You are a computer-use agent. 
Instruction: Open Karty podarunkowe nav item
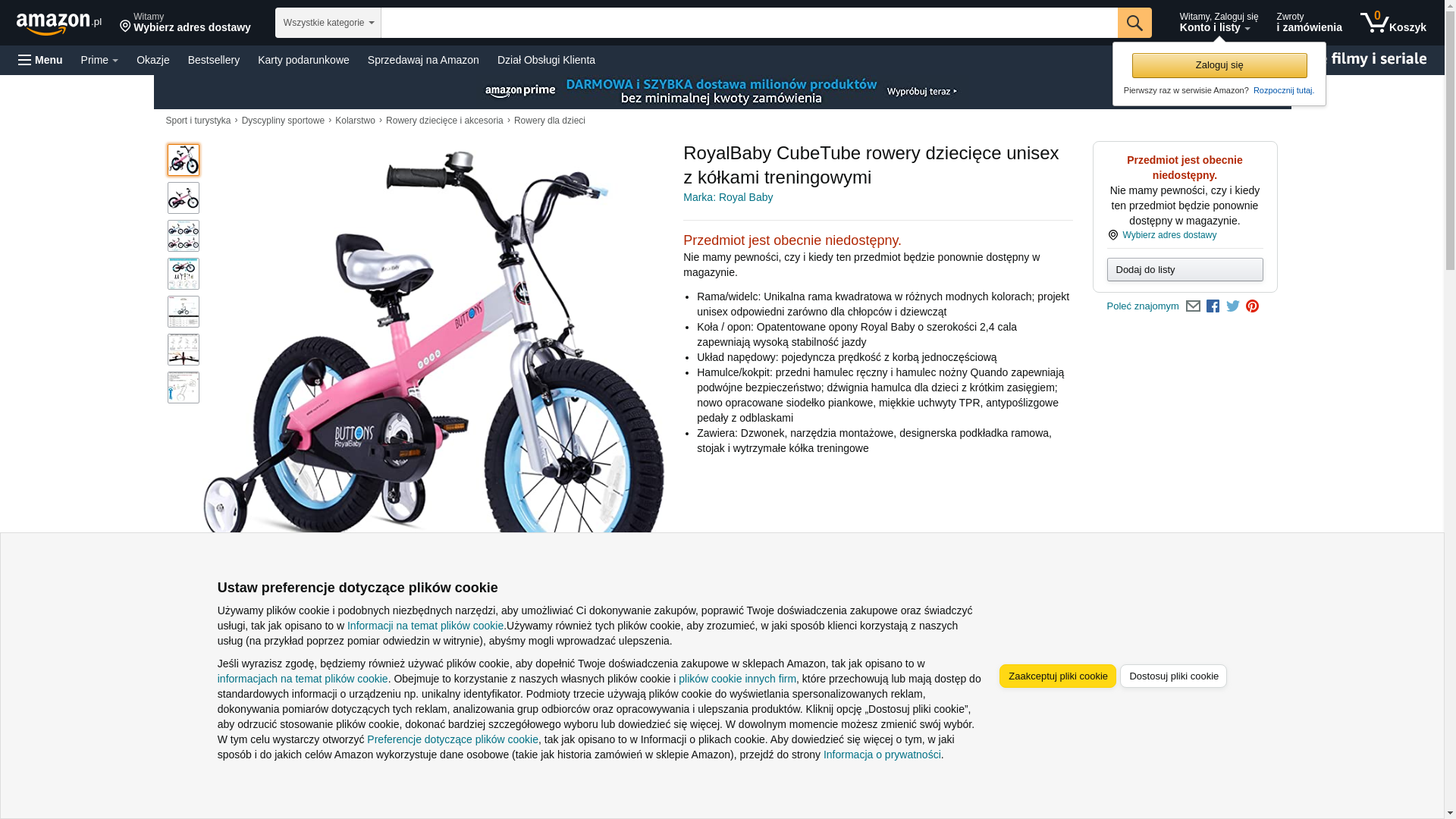click(303, 60)
